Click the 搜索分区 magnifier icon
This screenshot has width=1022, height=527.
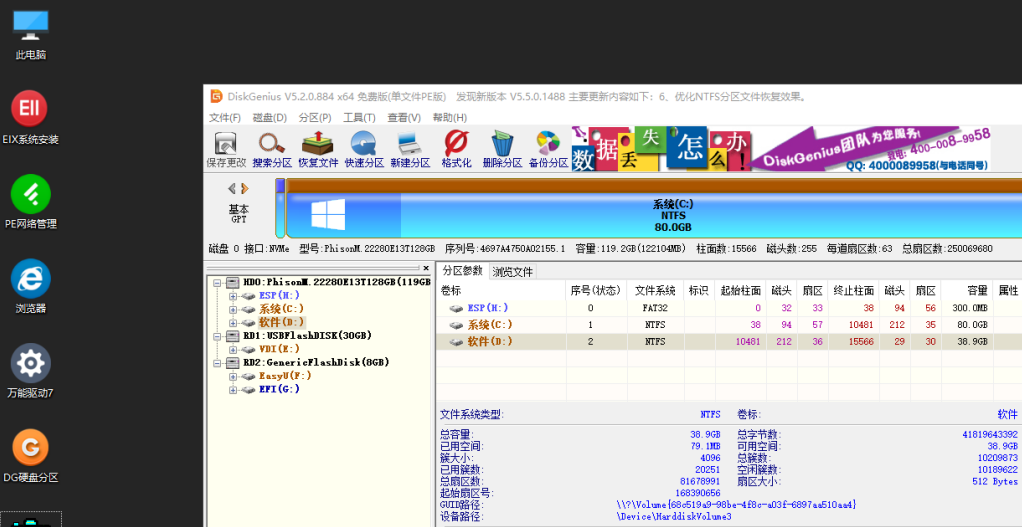[272, 149]
